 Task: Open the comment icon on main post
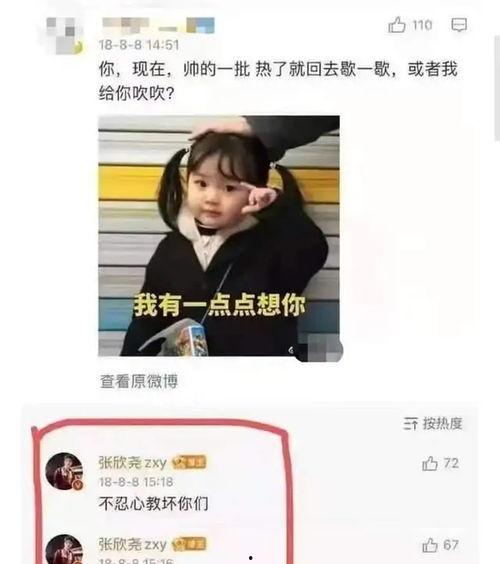(x=459, y=25)
